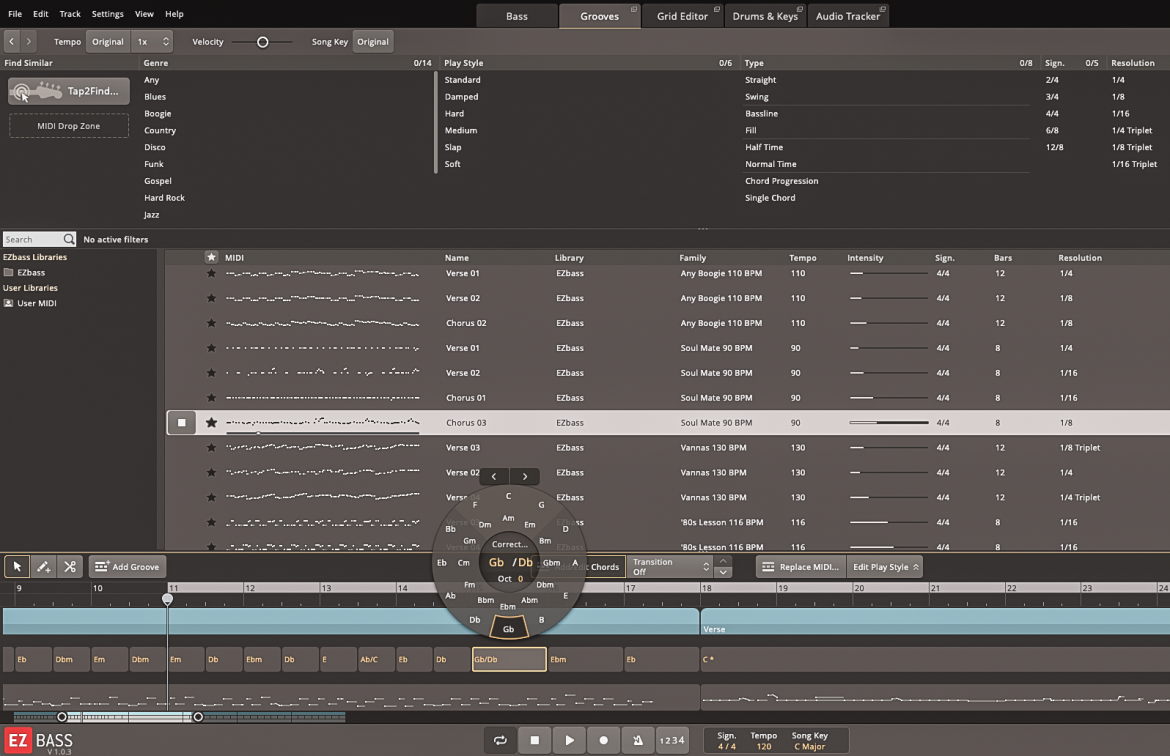
Task: Open the Track menu
Action: [70, 13]
